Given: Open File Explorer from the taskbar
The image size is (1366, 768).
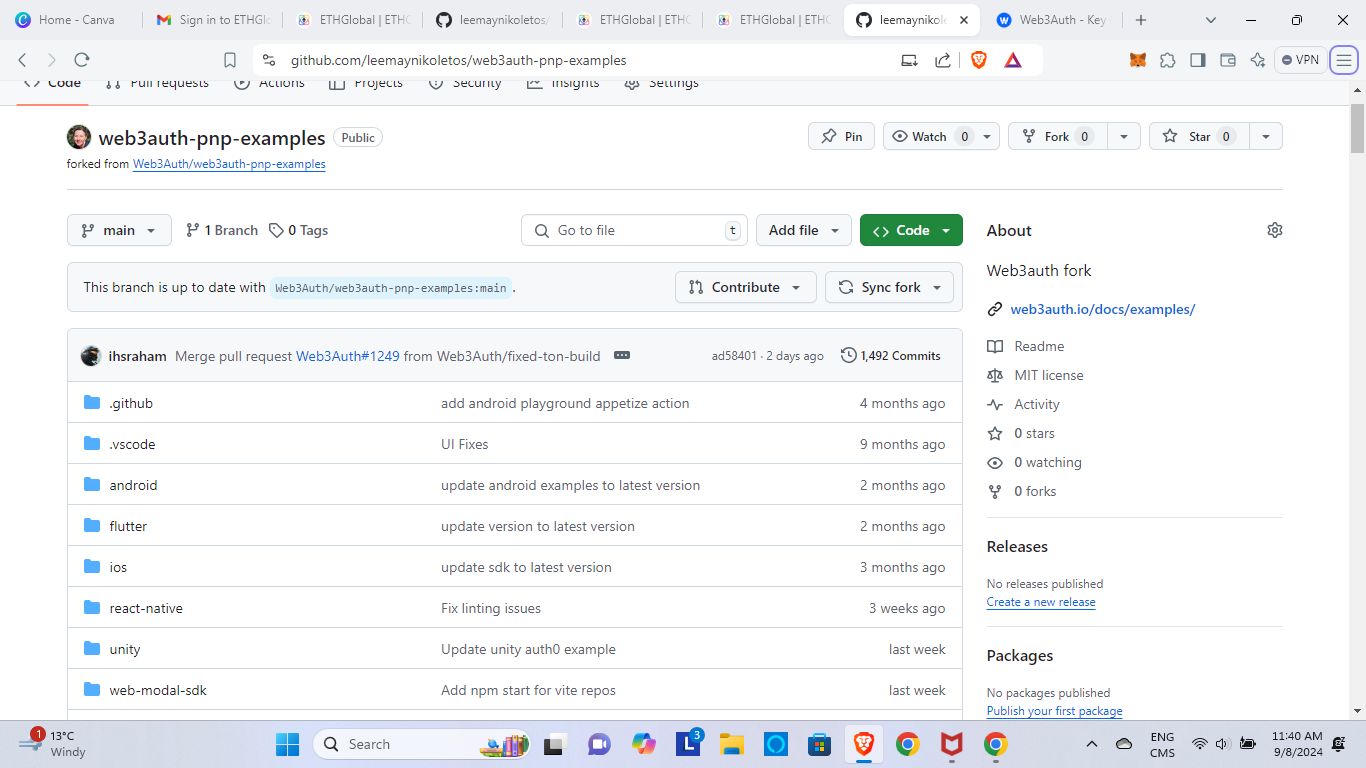Looking at the screenshot, I should coord(732,744).
